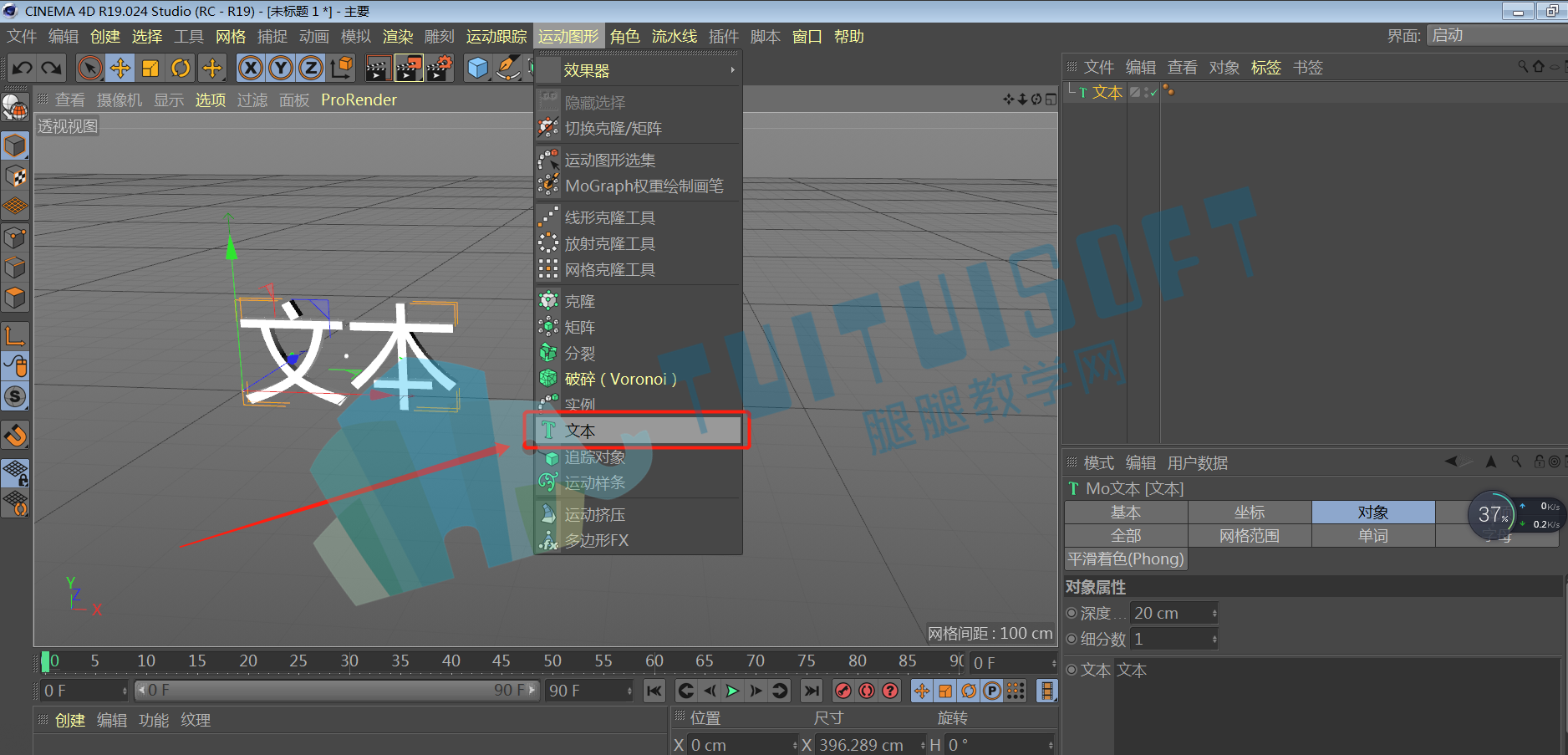Select 文本 object in Object Manager
Screen dimensions: 1568x755
[x=1107, y=92]
